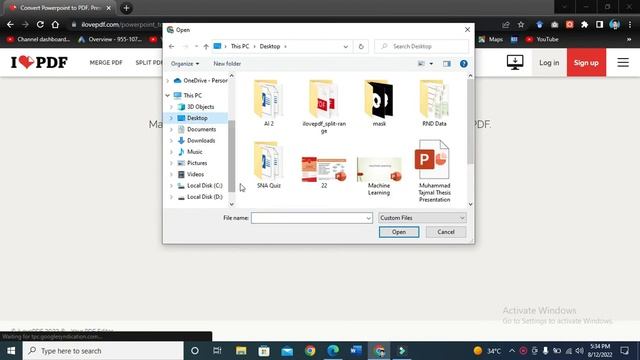The image size is (640, 360).
Task: Click the Log in link
Action: pos(549,62)
